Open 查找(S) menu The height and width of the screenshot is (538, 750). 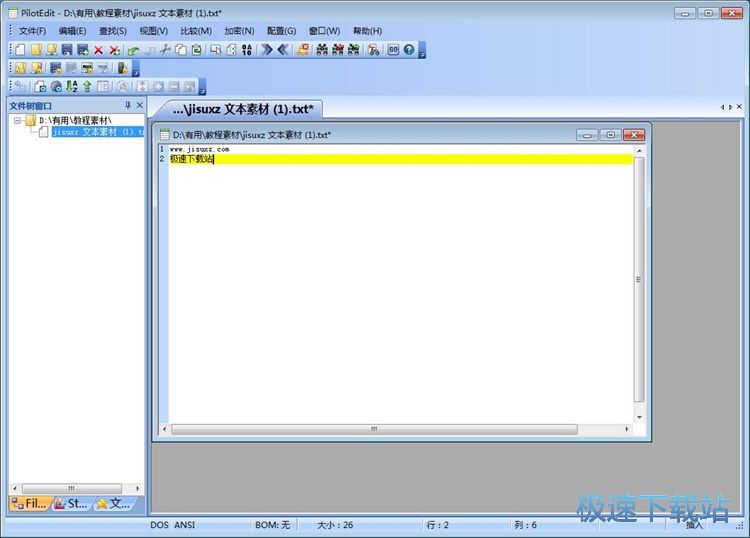coord(112,31)
